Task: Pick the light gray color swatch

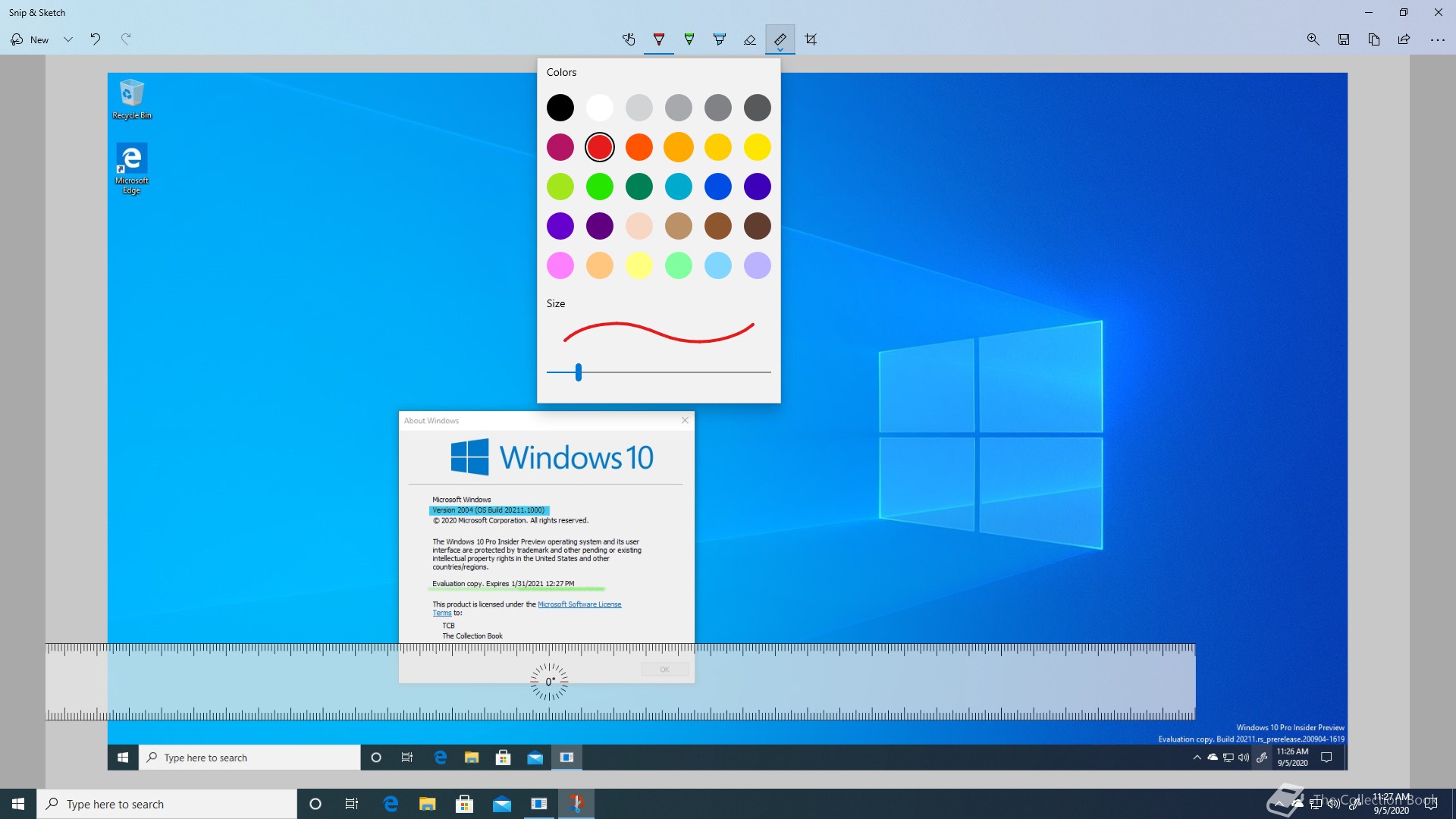Action: click(x=639, y=108)
